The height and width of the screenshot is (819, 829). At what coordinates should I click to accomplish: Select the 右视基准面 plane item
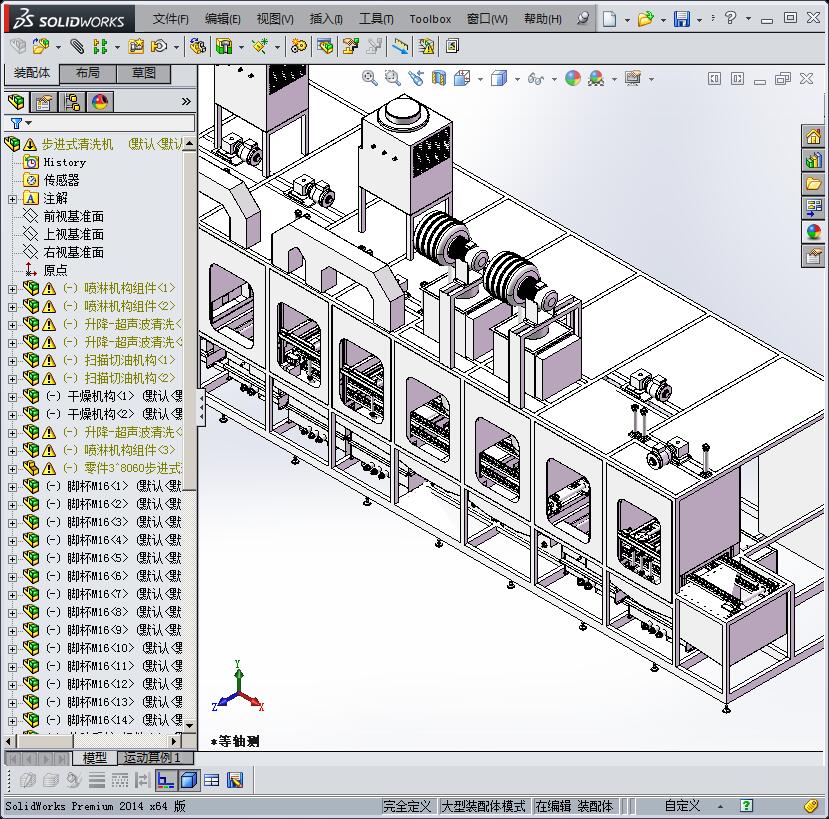(x=73, y=252)
